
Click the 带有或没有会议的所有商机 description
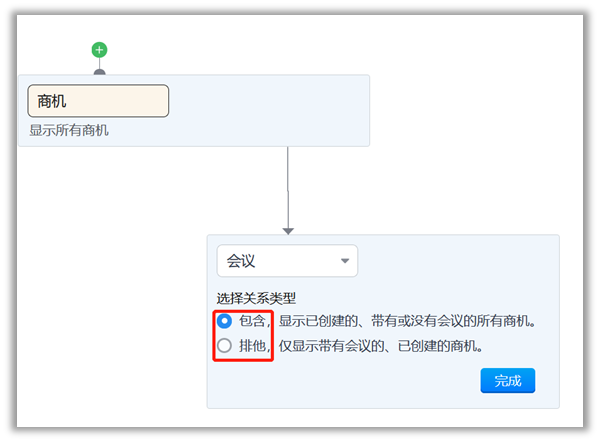pyautogui.click(x=408, y=321)
